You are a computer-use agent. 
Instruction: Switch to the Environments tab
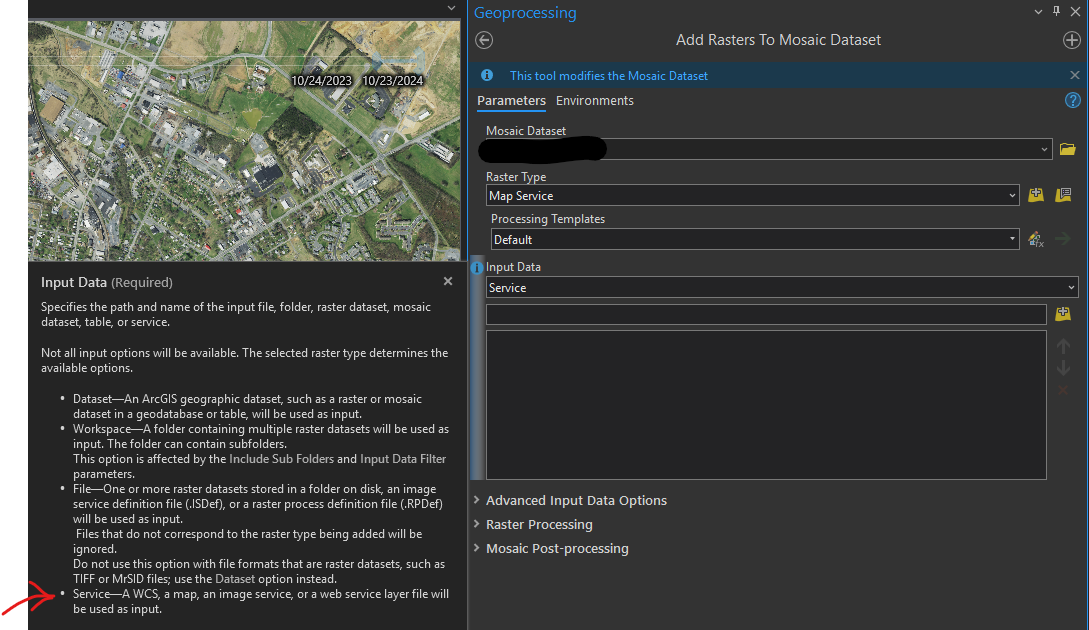594,100
